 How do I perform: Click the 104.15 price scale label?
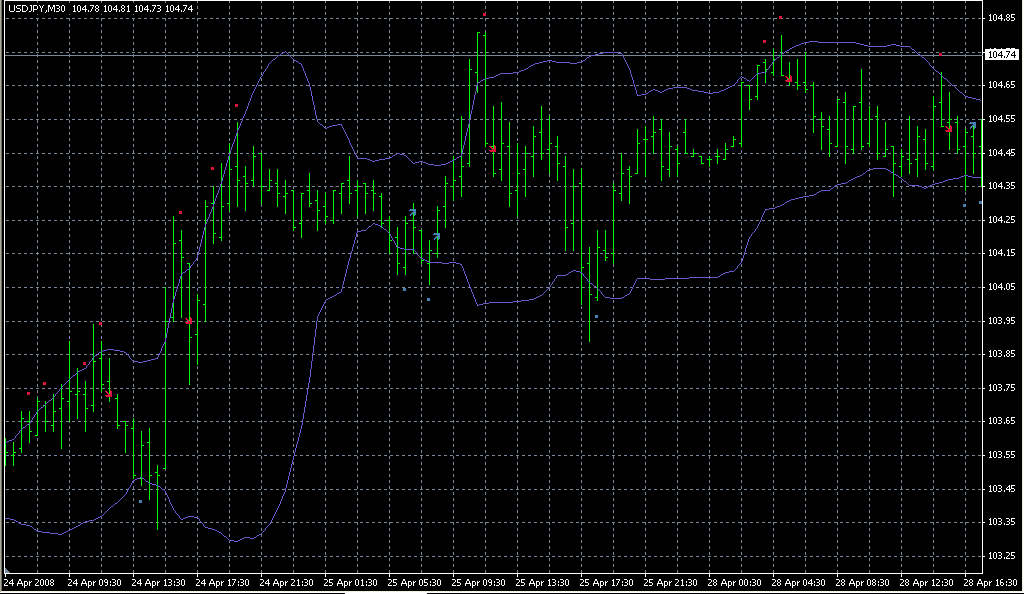(x=1001, y=253)
